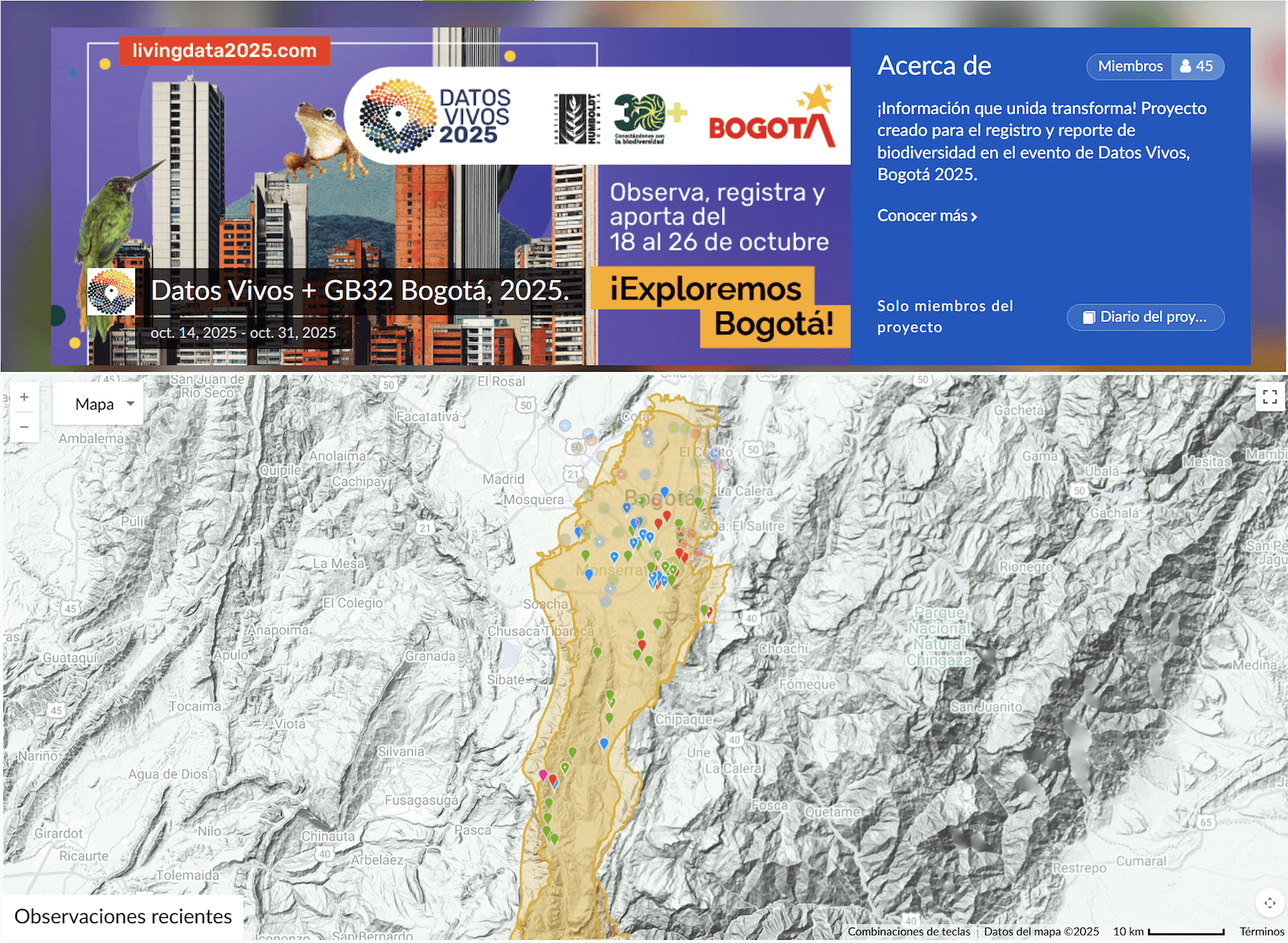
Task: Zoom in on the map
Action: pyautogui.click(x=24, y=396)
